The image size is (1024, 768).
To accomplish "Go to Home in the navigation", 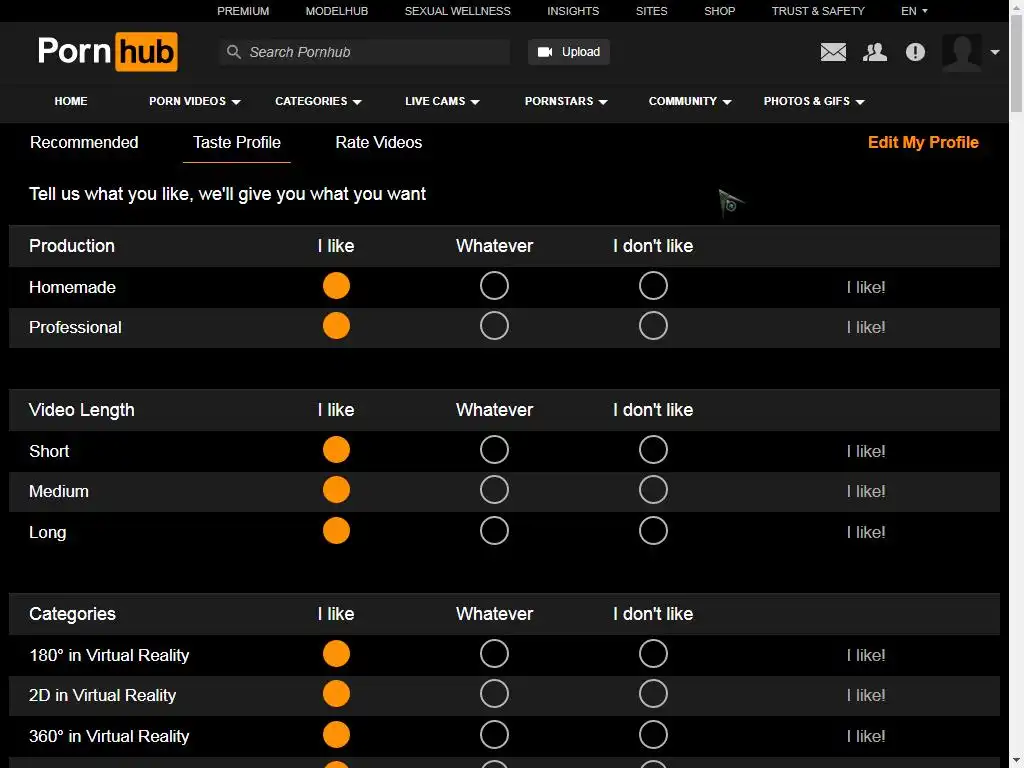I will (71, 101).
